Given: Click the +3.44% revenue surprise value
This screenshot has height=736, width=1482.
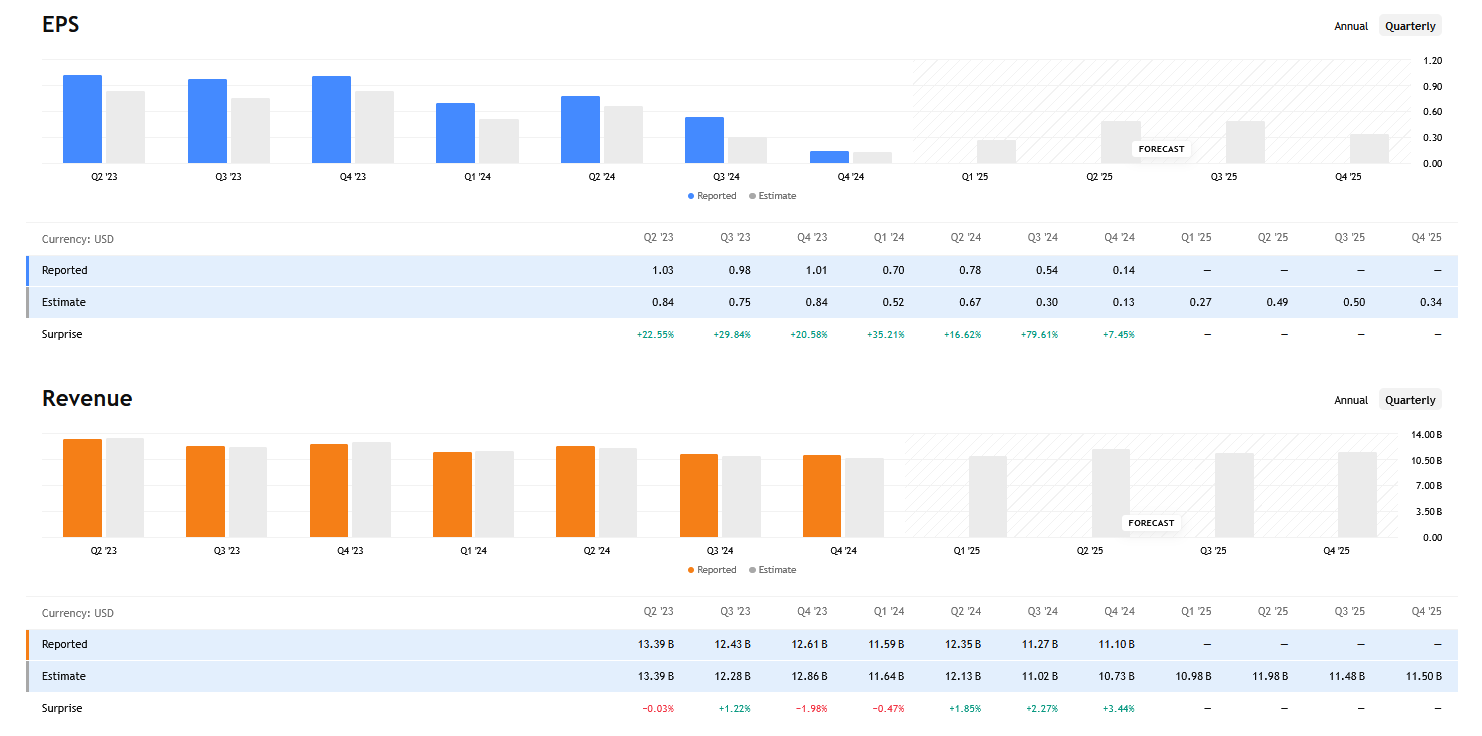Looking at the screenshot, I should click(x=1120, y=708).
